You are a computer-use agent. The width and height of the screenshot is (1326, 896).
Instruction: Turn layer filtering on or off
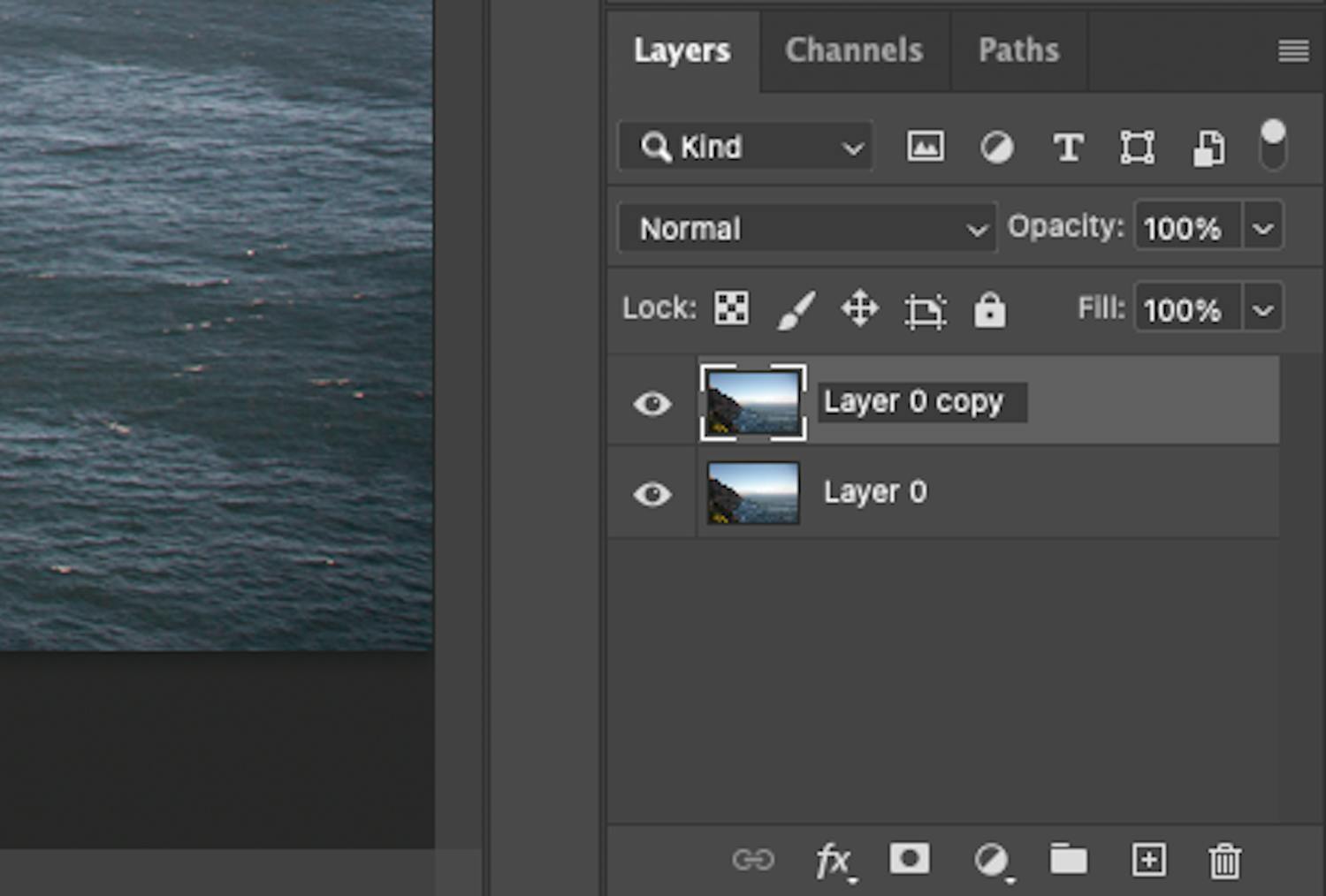[1272, 146]
